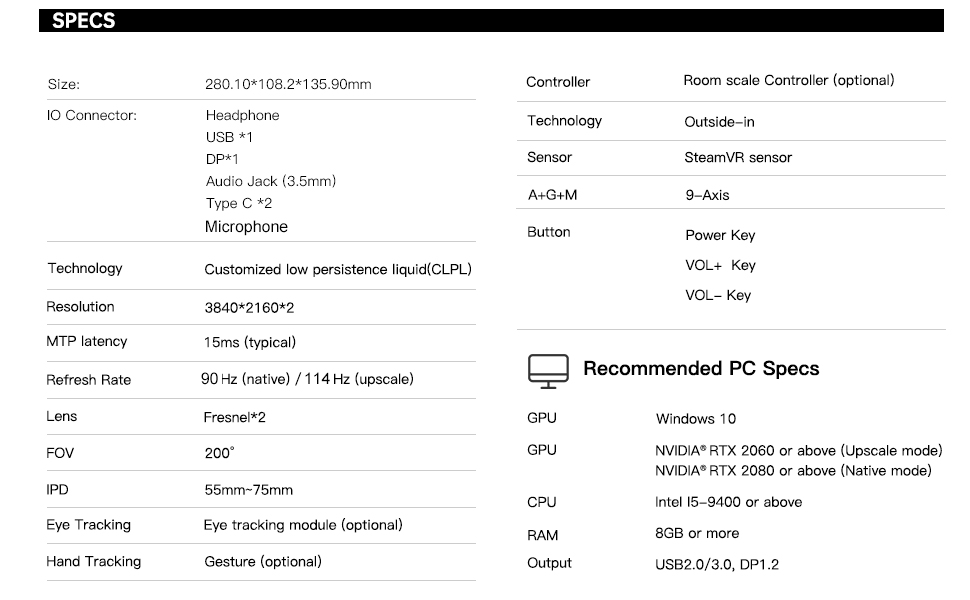This screenshot has height=600, width=970.
Task: Click the monitor icon beside Recommended PC Specs
Action: pos(547,370)
